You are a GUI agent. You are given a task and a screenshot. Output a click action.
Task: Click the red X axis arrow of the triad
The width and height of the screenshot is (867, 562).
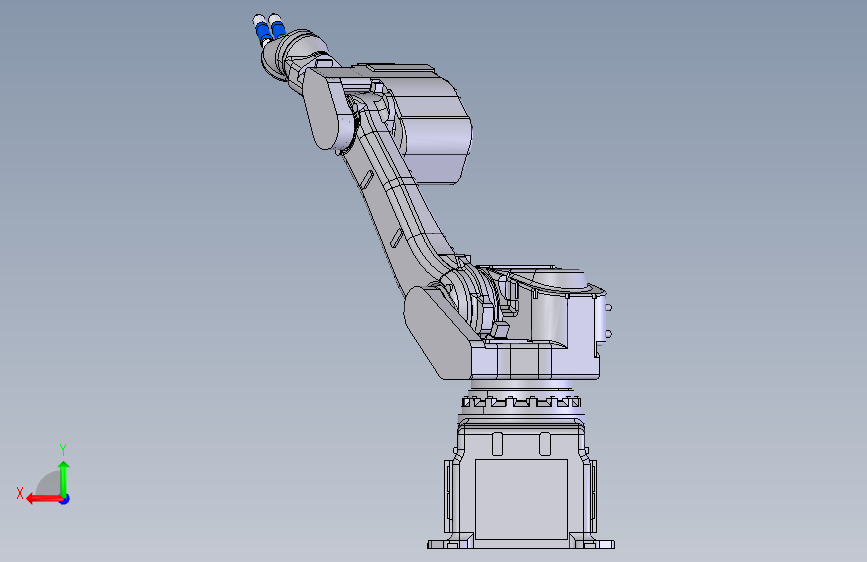coord(43,499)
